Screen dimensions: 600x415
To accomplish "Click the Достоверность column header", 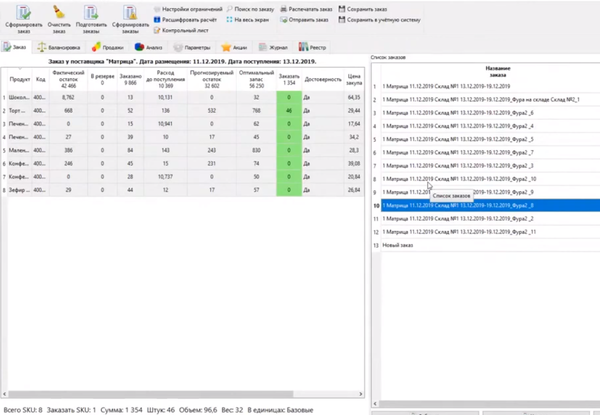I will (x=323, y=79).
